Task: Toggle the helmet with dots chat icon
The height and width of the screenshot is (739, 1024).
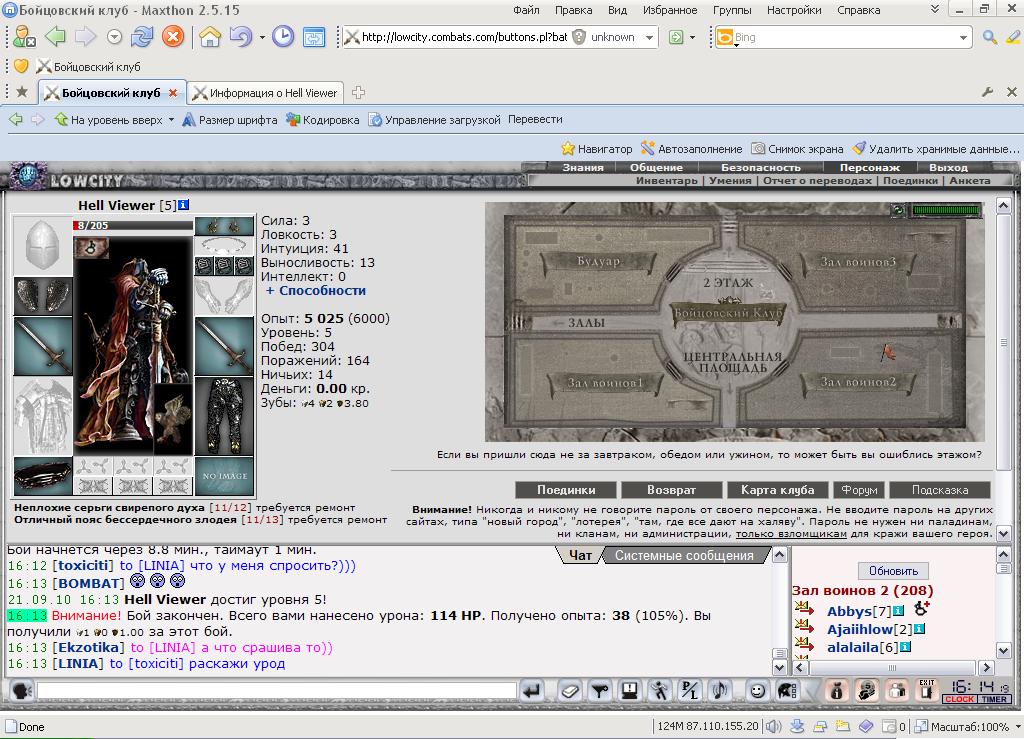Action: click(787, 690)
